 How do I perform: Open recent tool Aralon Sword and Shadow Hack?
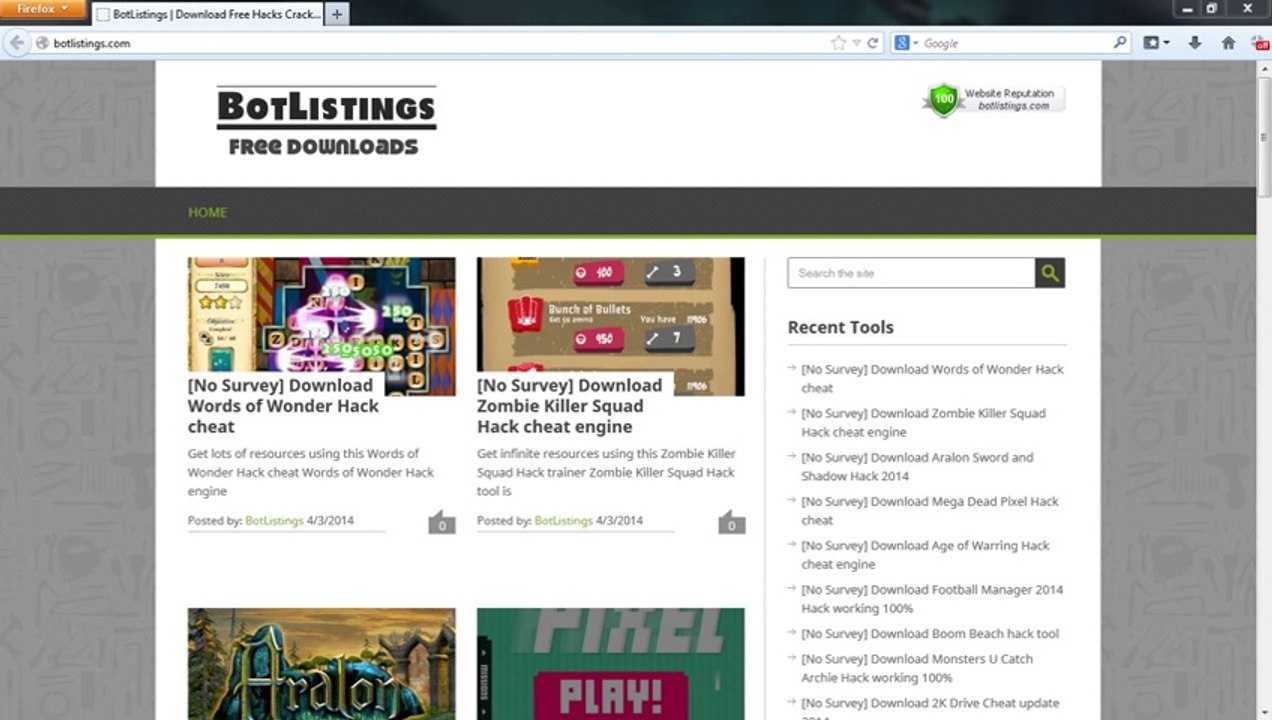(x=917, y=466)
